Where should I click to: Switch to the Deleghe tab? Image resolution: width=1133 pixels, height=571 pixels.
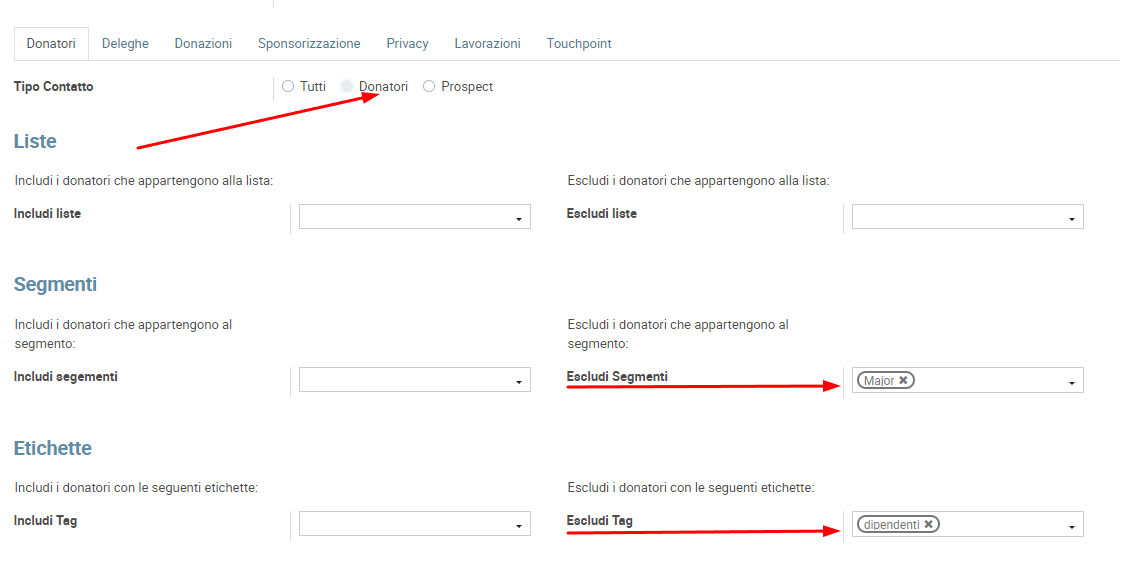pyautogui.click(x=125, y=44)
